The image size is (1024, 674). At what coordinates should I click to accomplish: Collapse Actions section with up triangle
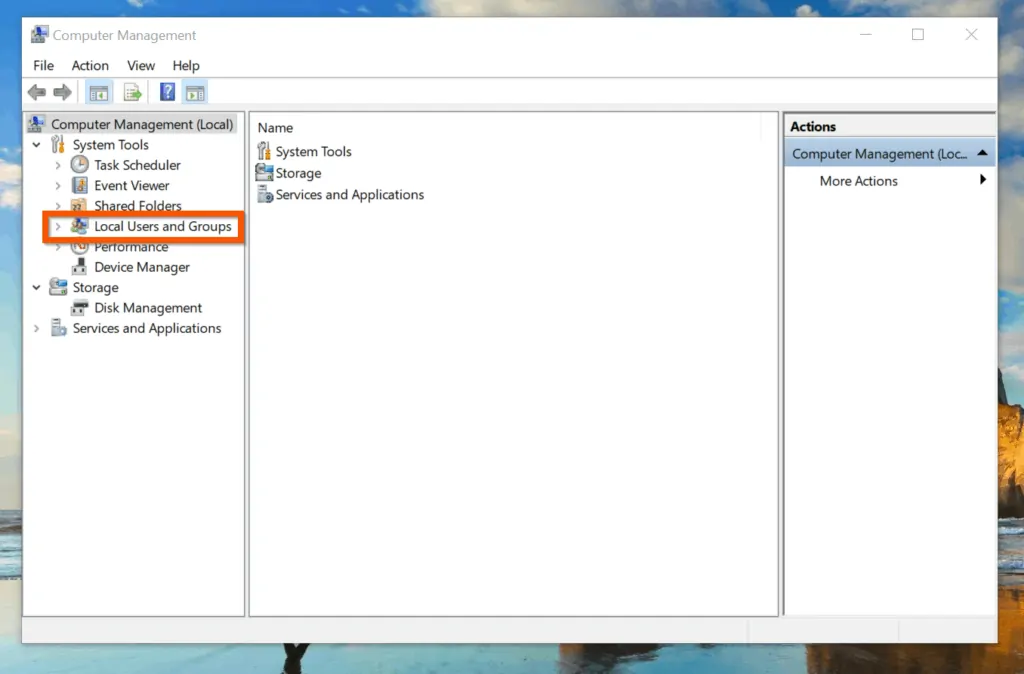coord(982,153)
